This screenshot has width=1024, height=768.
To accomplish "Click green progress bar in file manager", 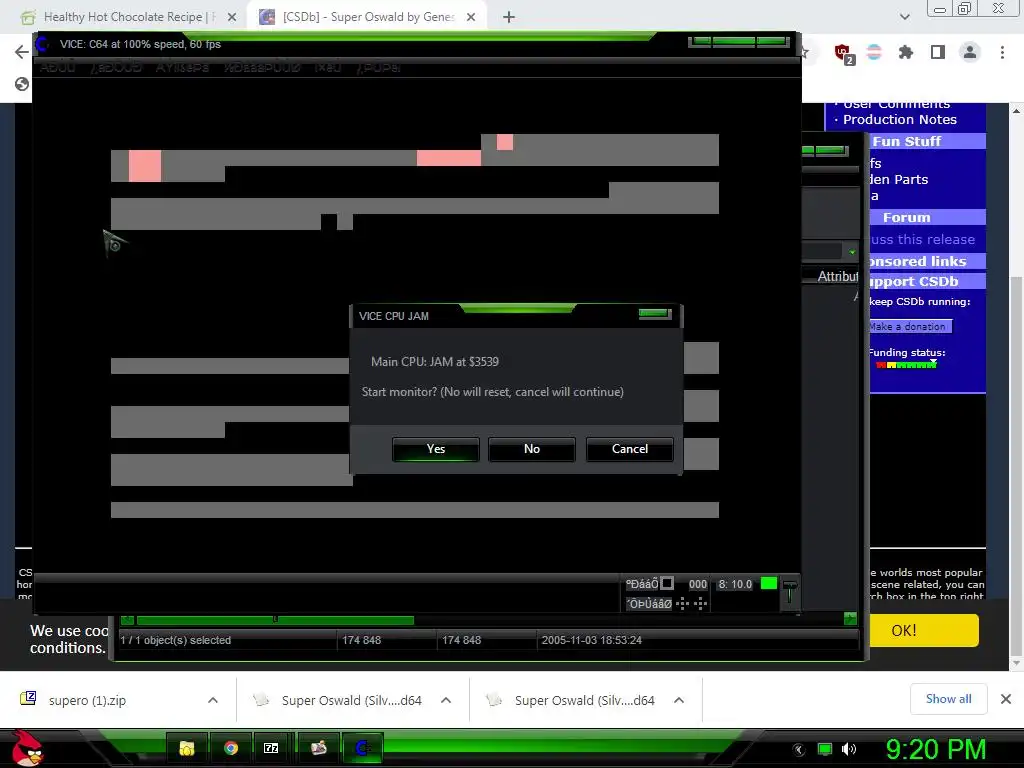I will tap(275, 620).
